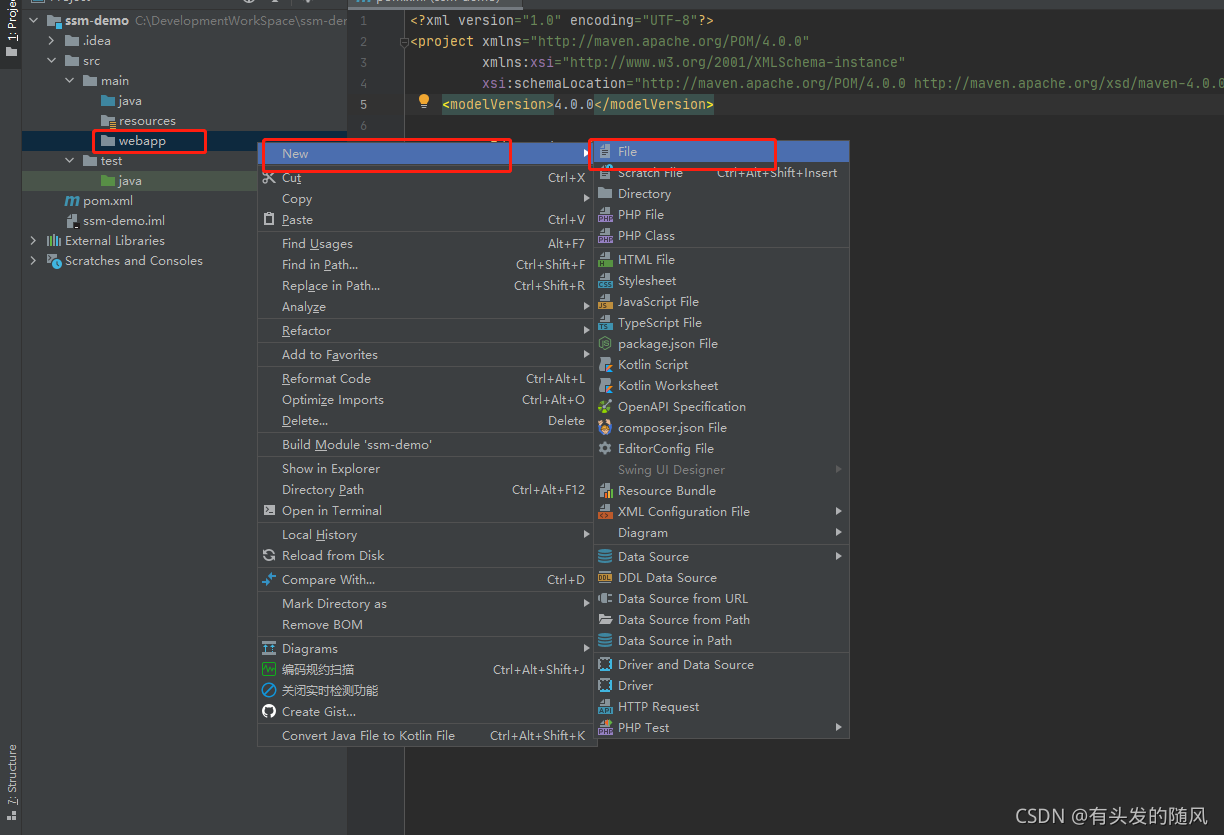Click the File icon in New submenu
1224x835 pixels.
605,152
